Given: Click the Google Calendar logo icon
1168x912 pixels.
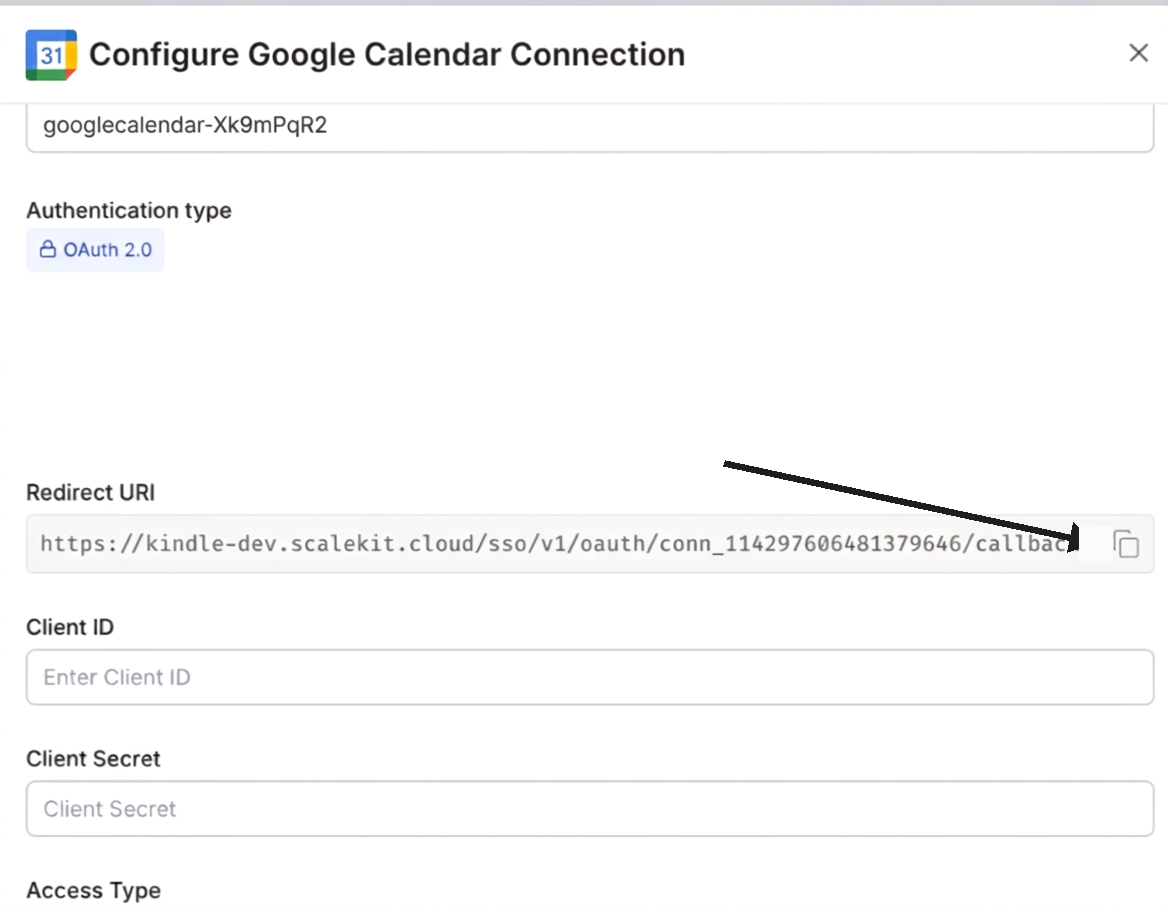Looking at the screenshot, I should (51, 55).
